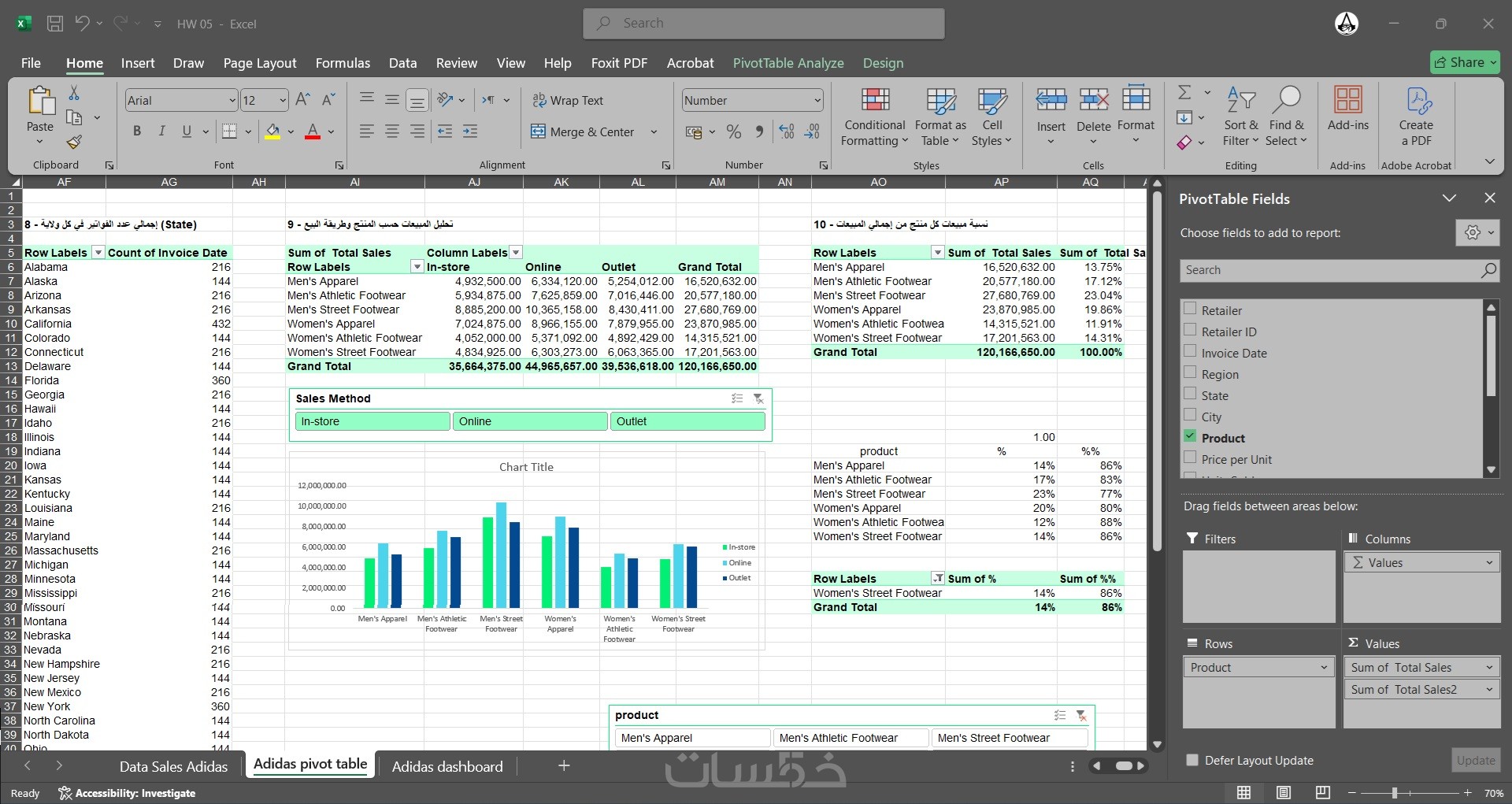Click the AutoSum sigma icon

tap(1184, 92)
